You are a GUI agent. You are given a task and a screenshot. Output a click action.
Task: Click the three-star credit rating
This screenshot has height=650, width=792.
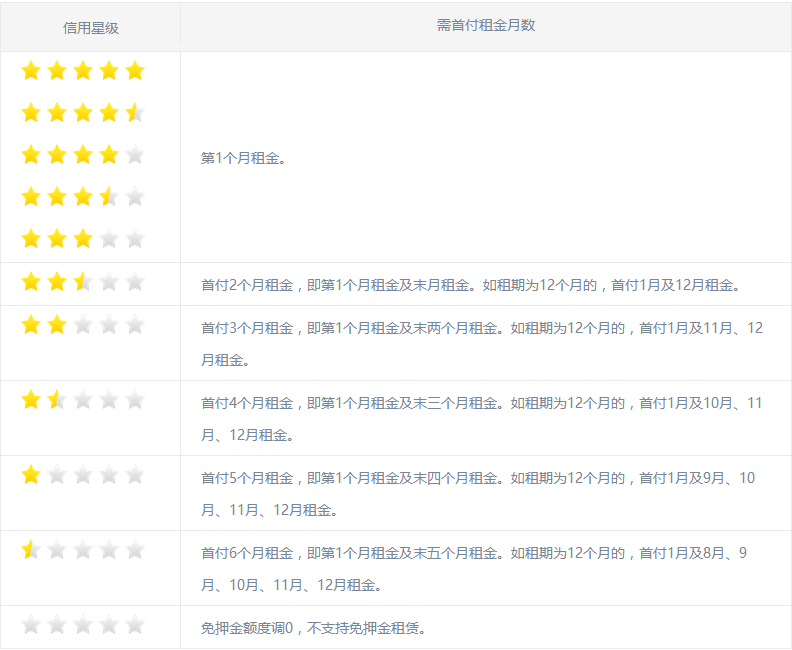click(83, 239)
